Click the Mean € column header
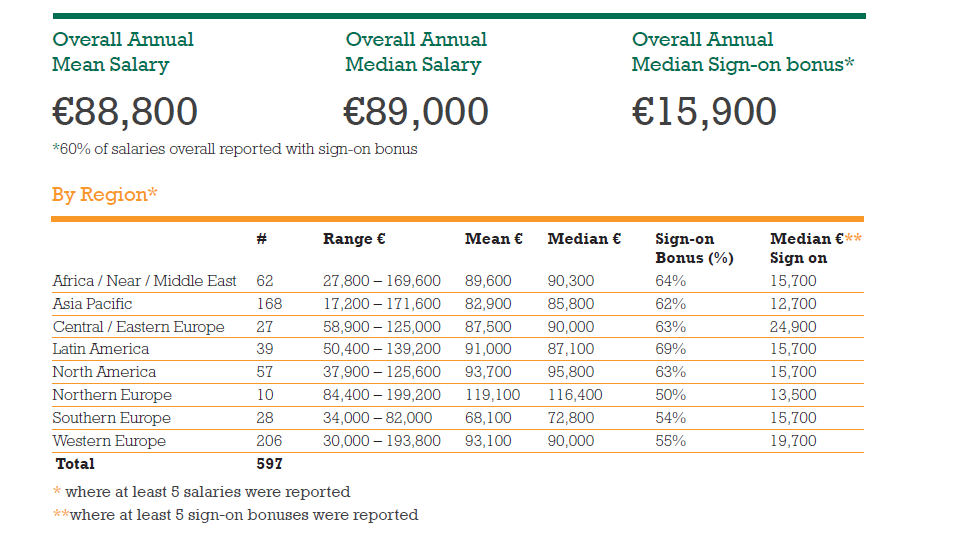Image resolution: width=961 pixels, height=537 pixels. pyautogui.click(x=494, y=239)
